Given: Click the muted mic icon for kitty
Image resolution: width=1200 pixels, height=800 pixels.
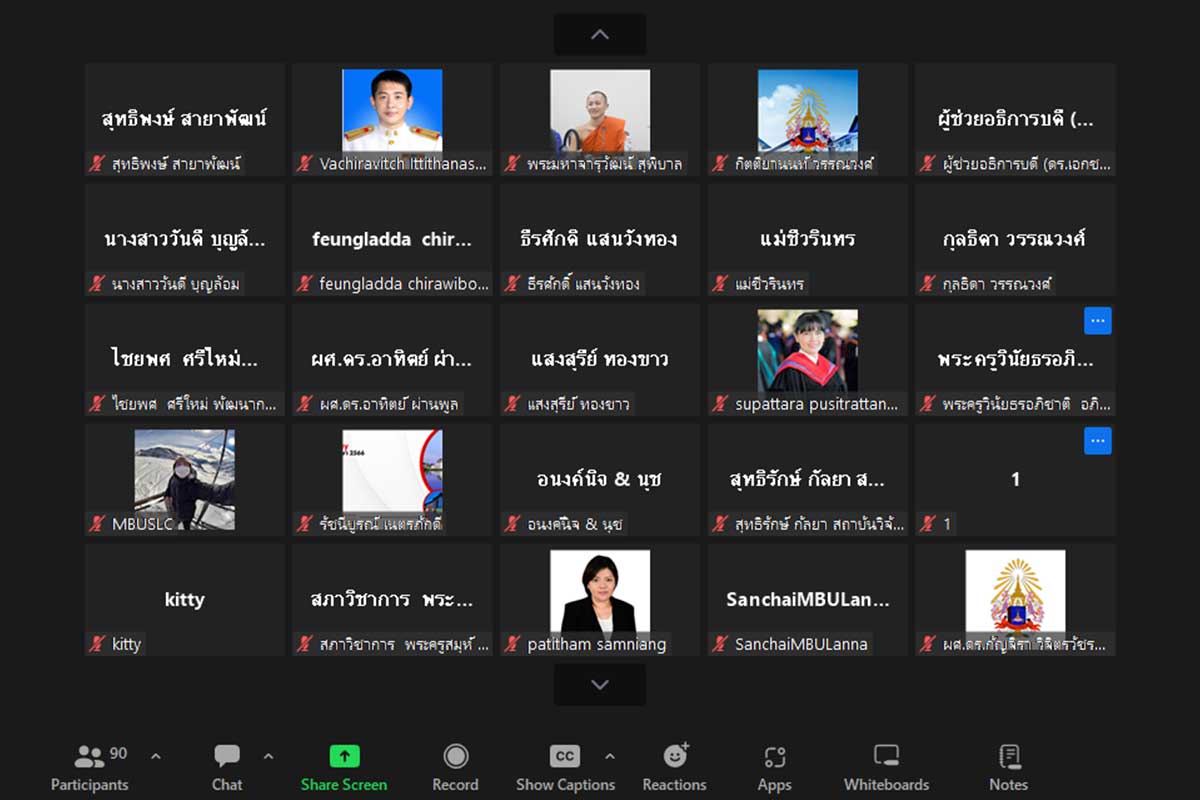Looking at the screenshot, I should point(97,644).
